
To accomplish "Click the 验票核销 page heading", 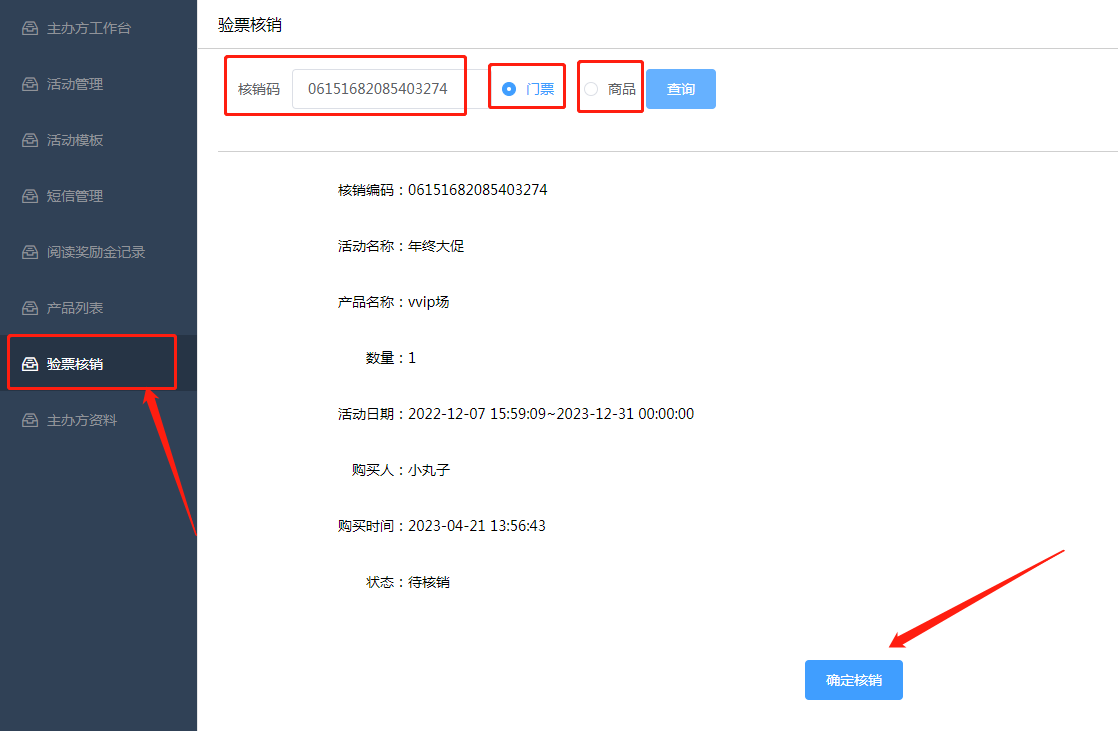I will tap(249, 25).
